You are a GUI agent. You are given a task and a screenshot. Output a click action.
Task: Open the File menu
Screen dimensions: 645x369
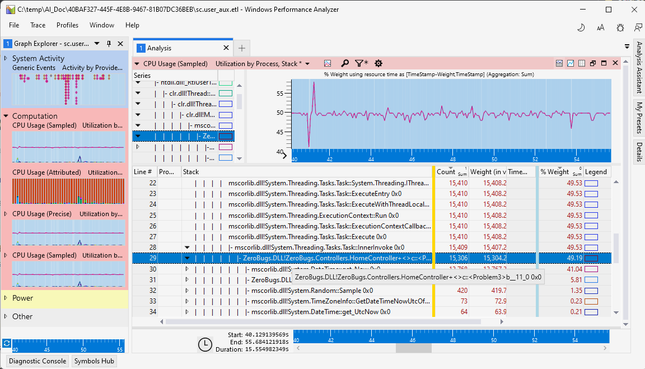14,25
